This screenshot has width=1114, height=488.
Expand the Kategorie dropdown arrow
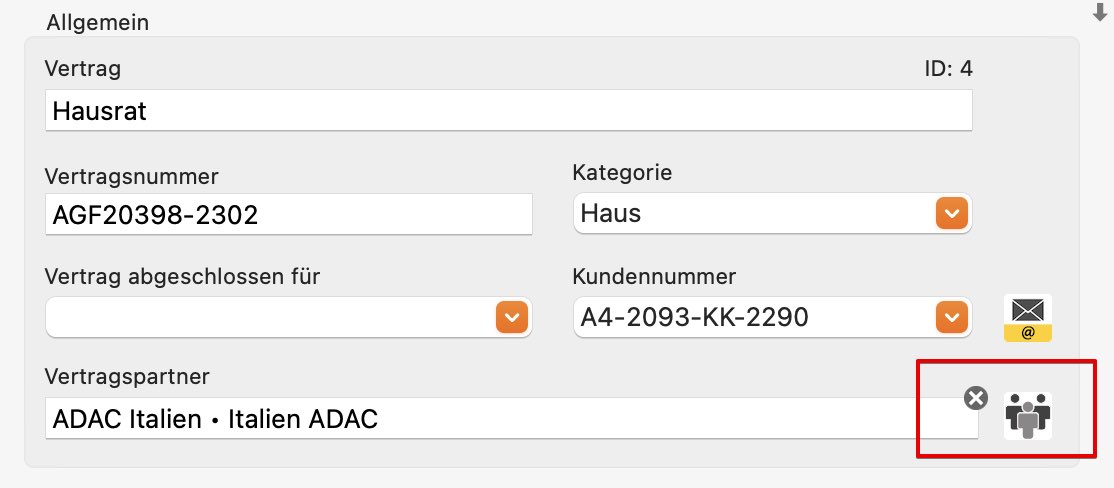[x=952, y=213]
